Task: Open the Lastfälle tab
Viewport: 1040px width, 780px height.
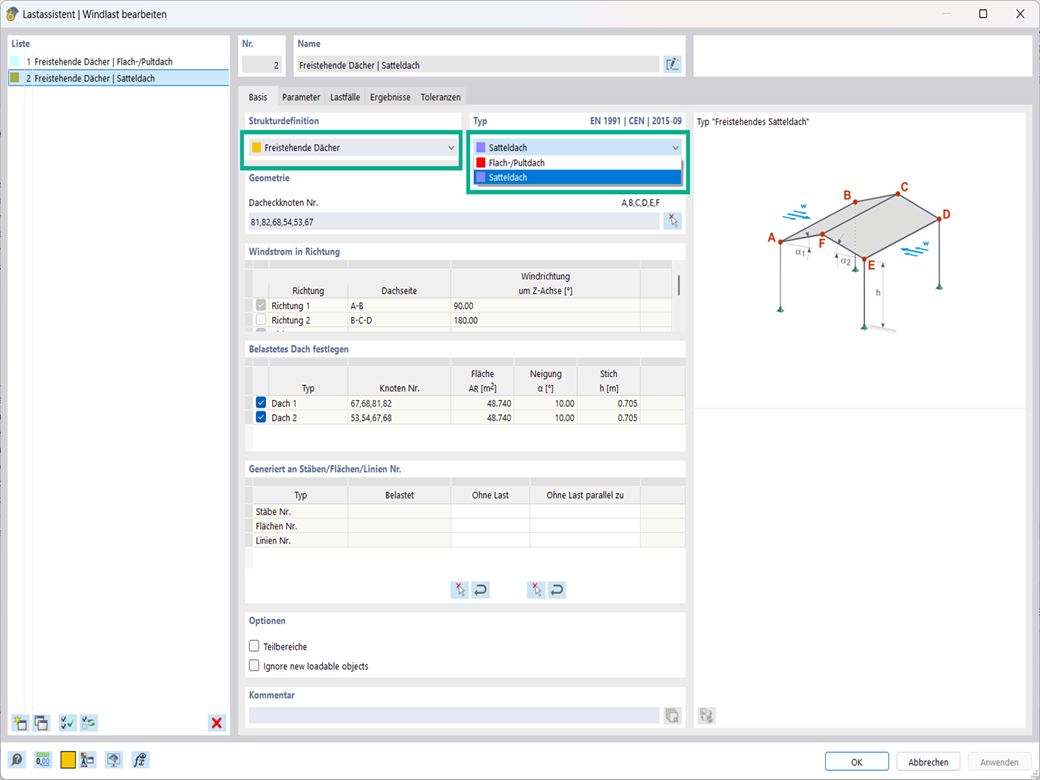Action: (345, 97)
